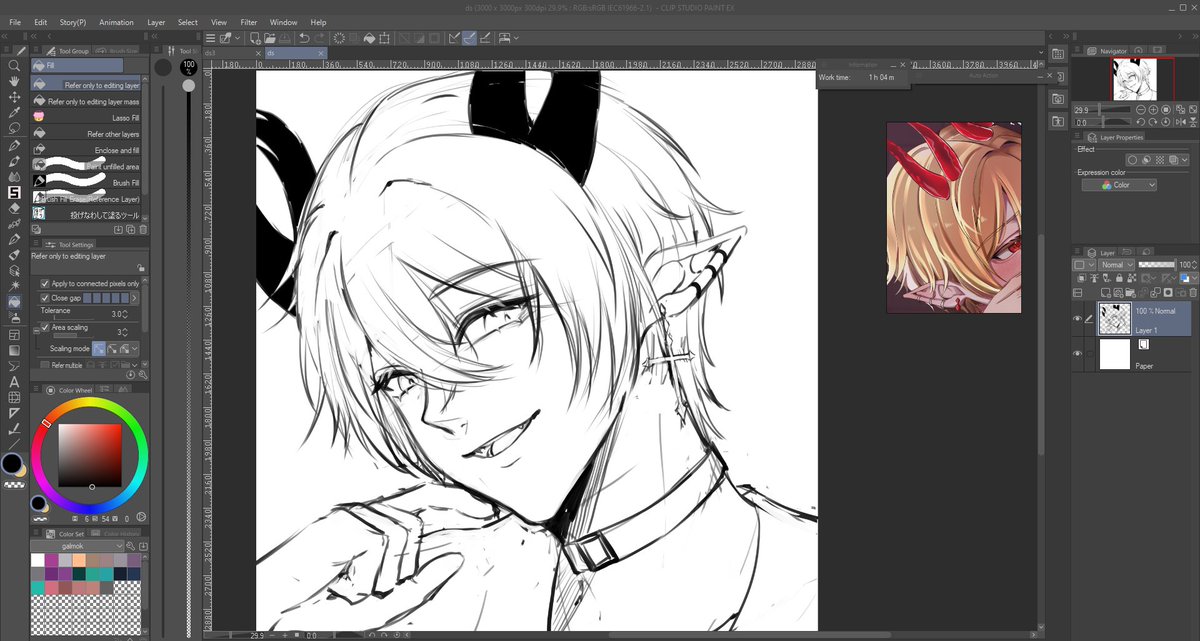Select the Text tool
This screenshot has width=1200, height=641.
coord(14,381)
